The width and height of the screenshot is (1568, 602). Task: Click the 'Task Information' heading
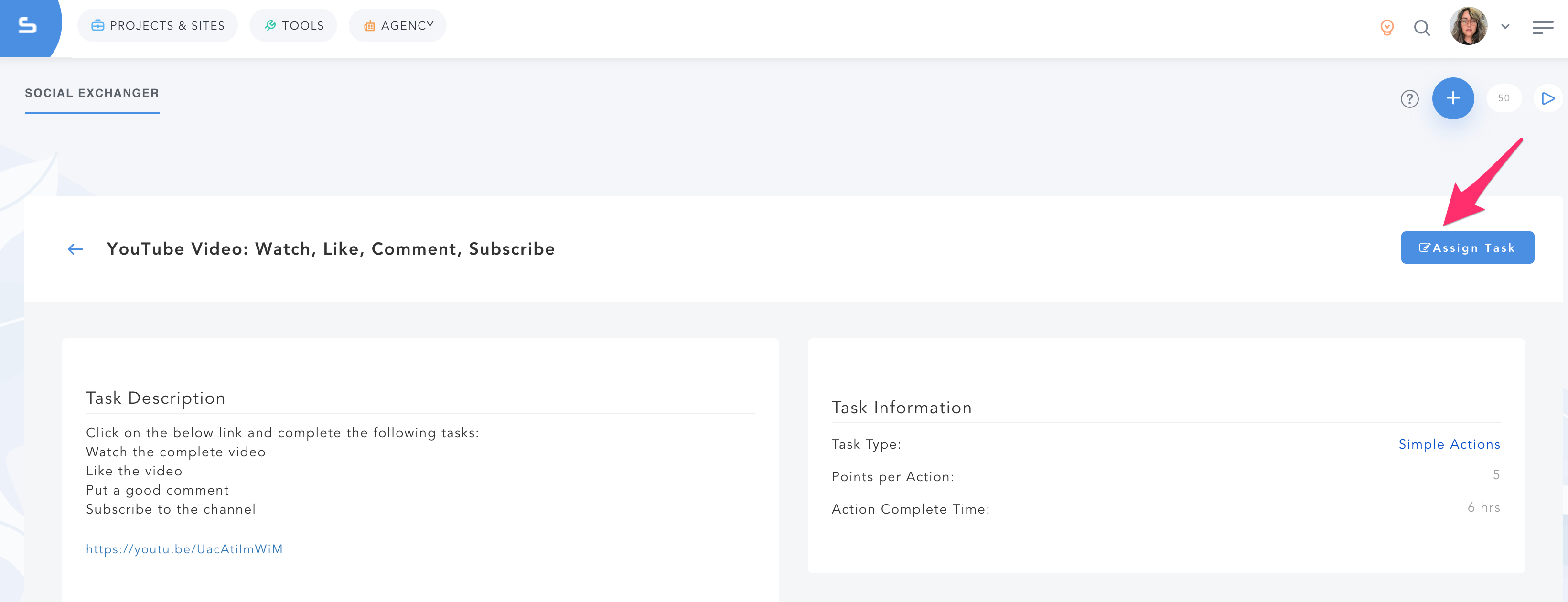(x=902, y=408)
